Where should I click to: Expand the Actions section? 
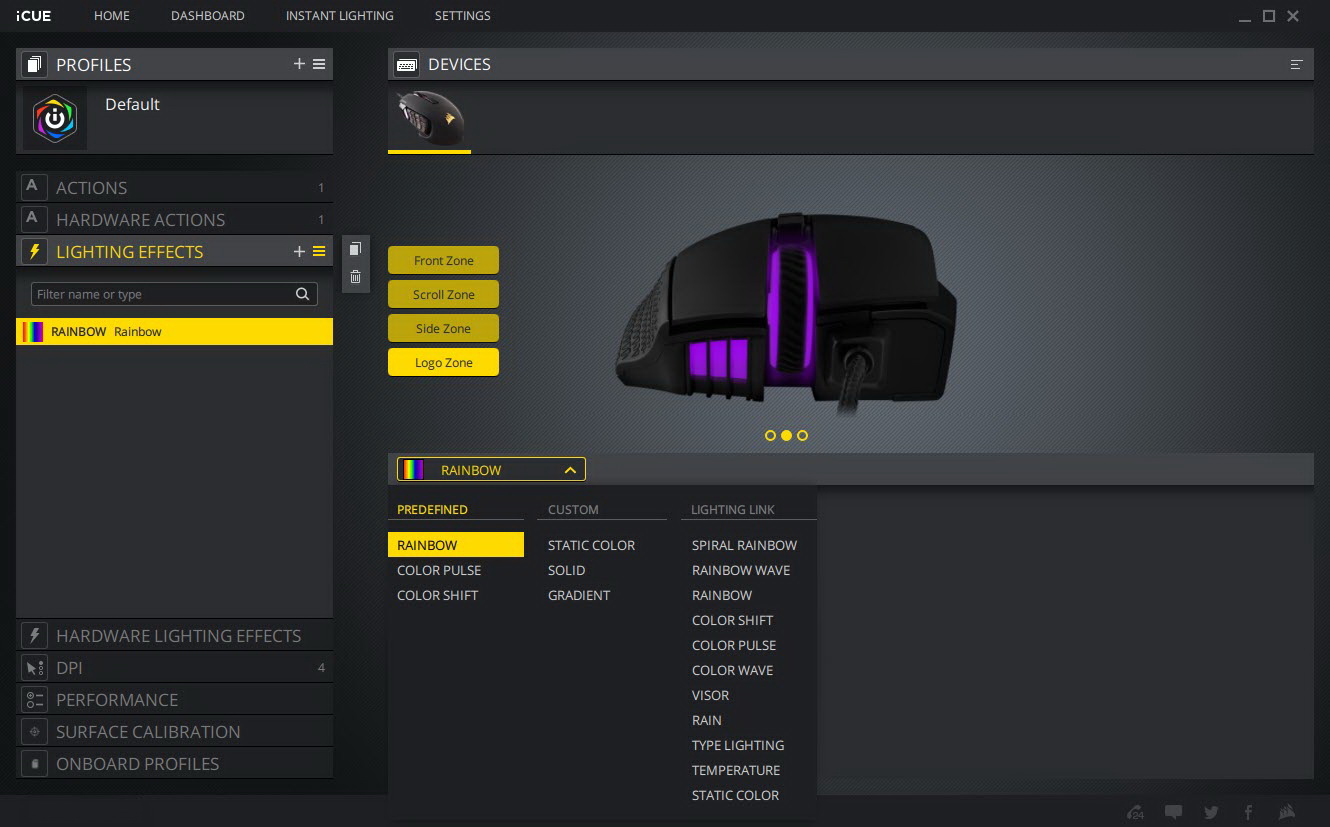[x=175, y=187]
